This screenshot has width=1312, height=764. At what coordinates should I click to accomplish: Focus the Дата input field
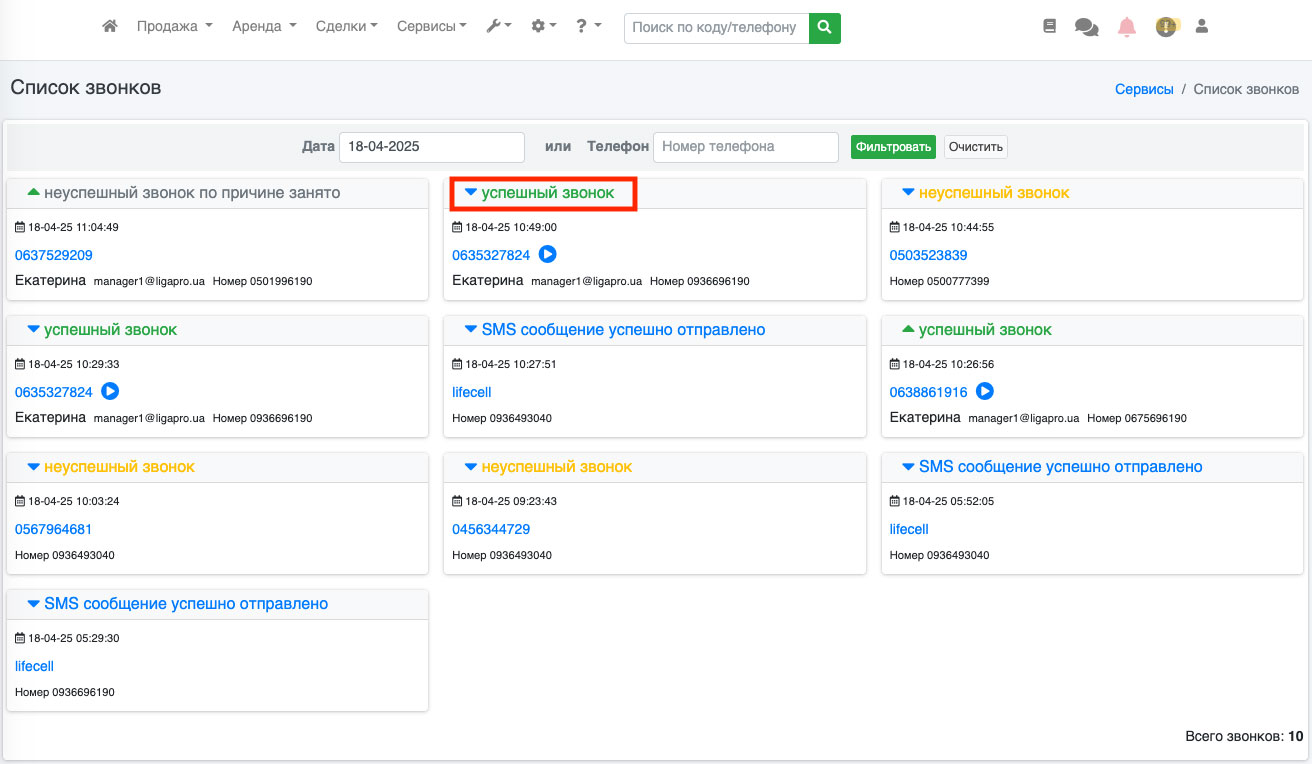tap(431, 147)
